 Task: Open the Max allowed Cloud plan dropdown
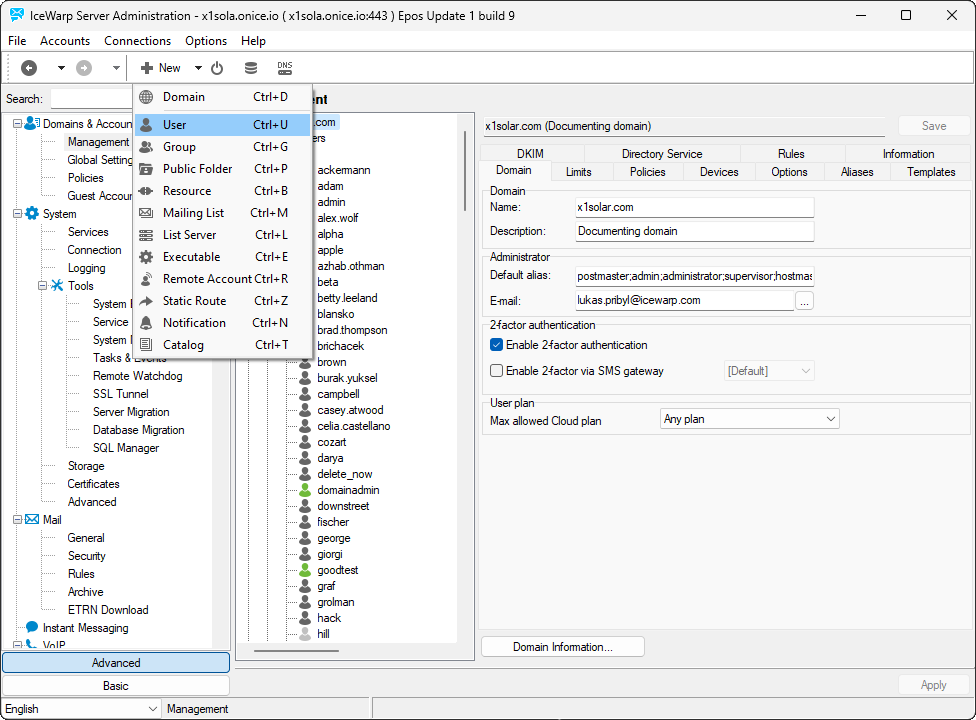point(749,420)
